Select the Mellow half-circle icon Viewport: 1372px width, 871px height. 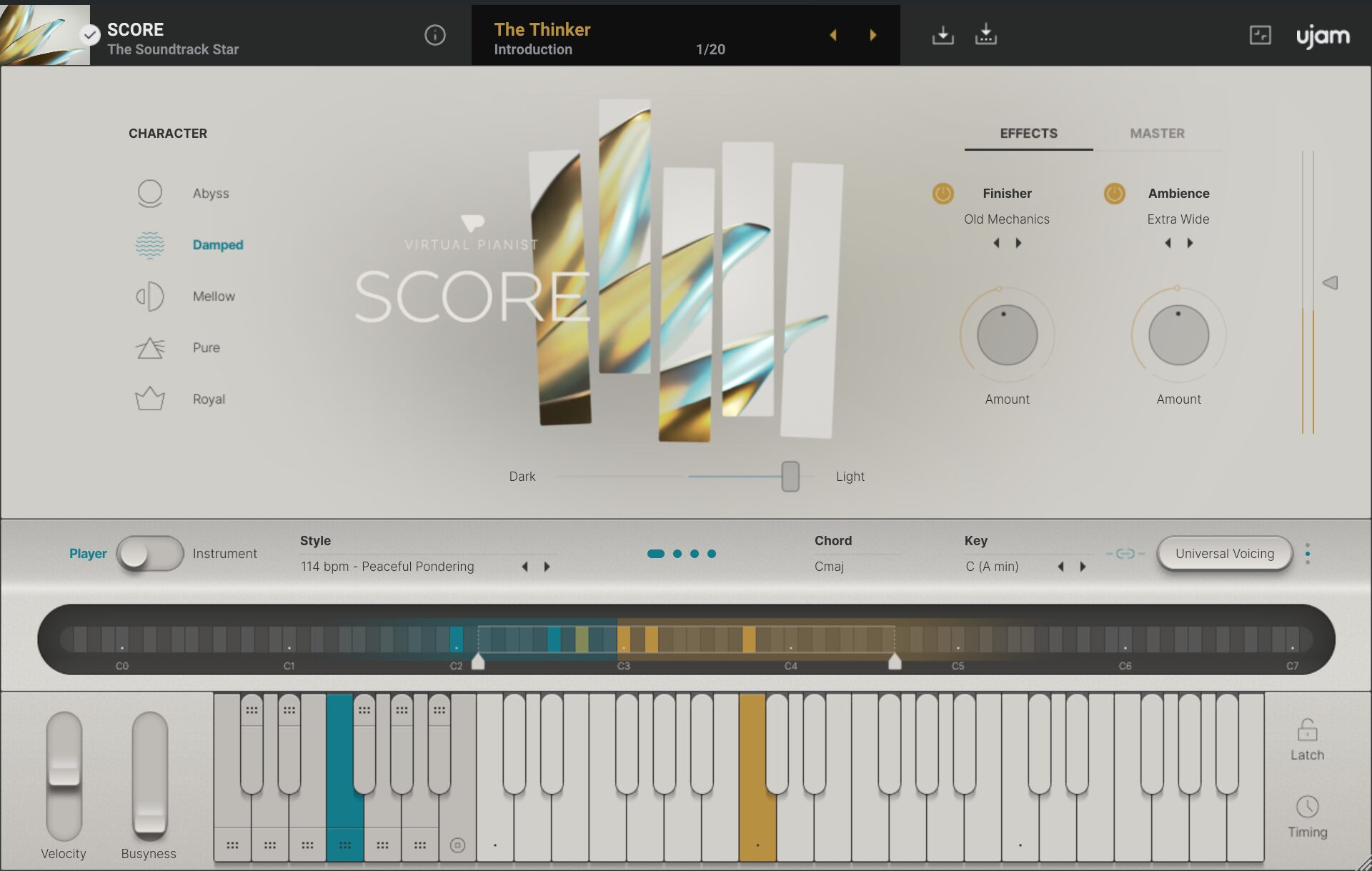(150, 297)
